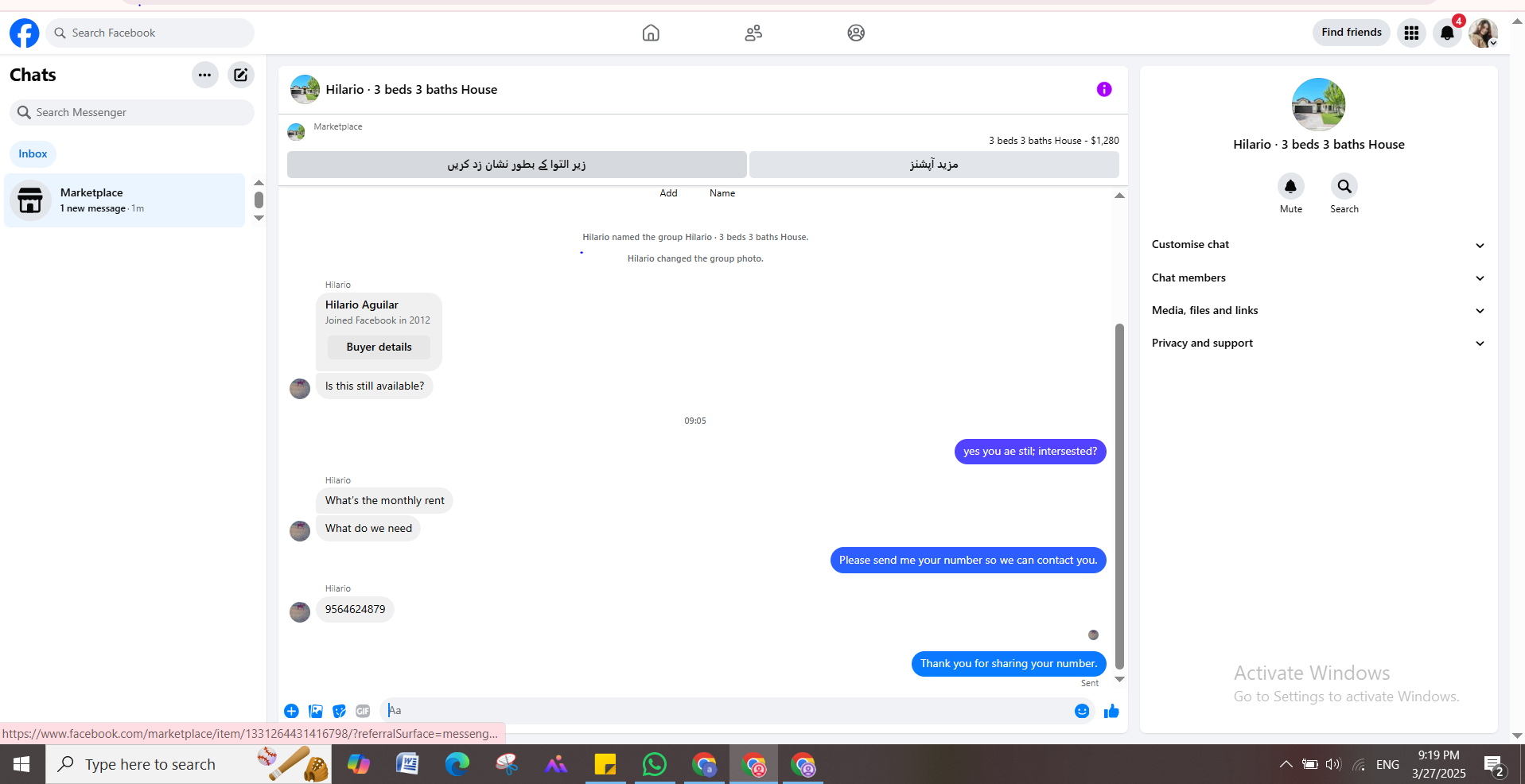1525x784 pixels.
Task: Click the conversation header house photo
Action: coord(305,90)
